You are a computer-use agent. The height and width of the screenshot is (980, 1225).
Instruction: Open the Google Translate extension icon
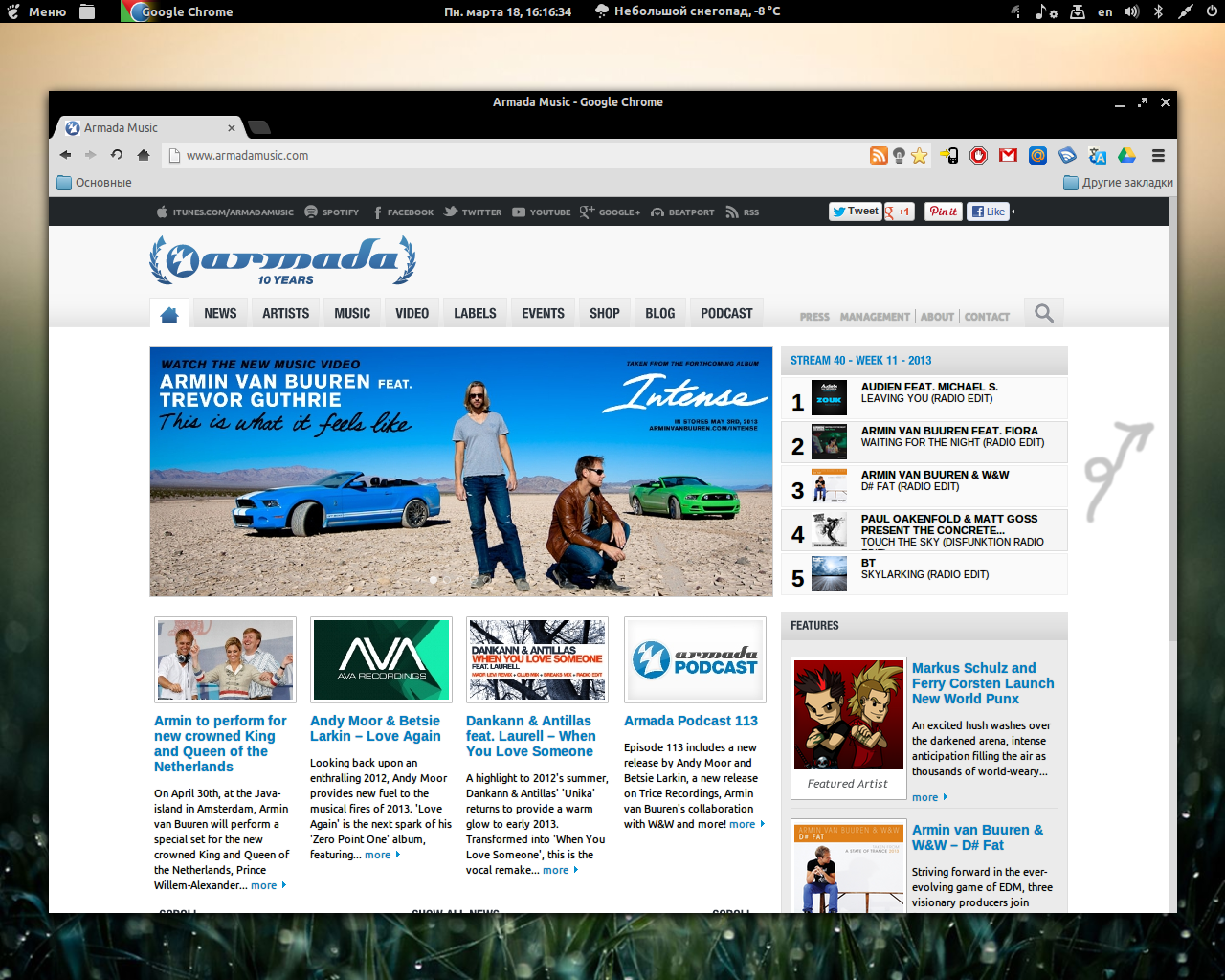point(1097,155)
